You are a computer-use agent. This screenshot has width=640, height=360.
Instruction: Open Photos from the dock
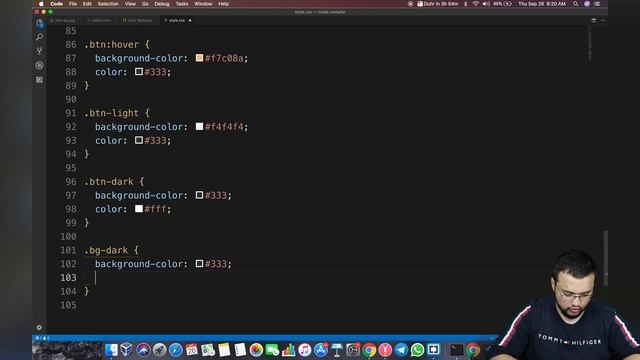coord(256,350)
